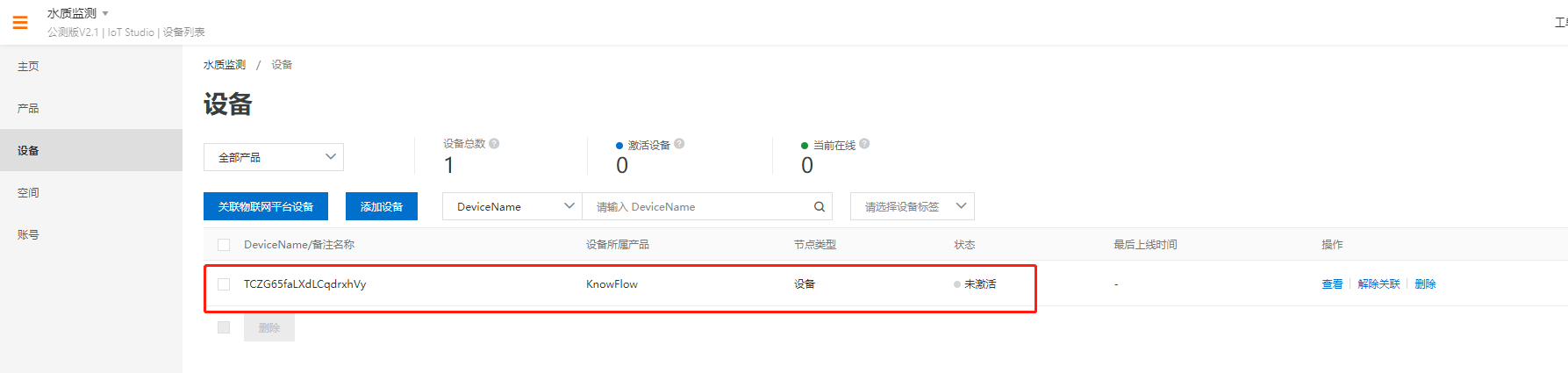Screen dimensions: 1568x373
Task: Open the orange hamburger menu icon
Action: 20,22
